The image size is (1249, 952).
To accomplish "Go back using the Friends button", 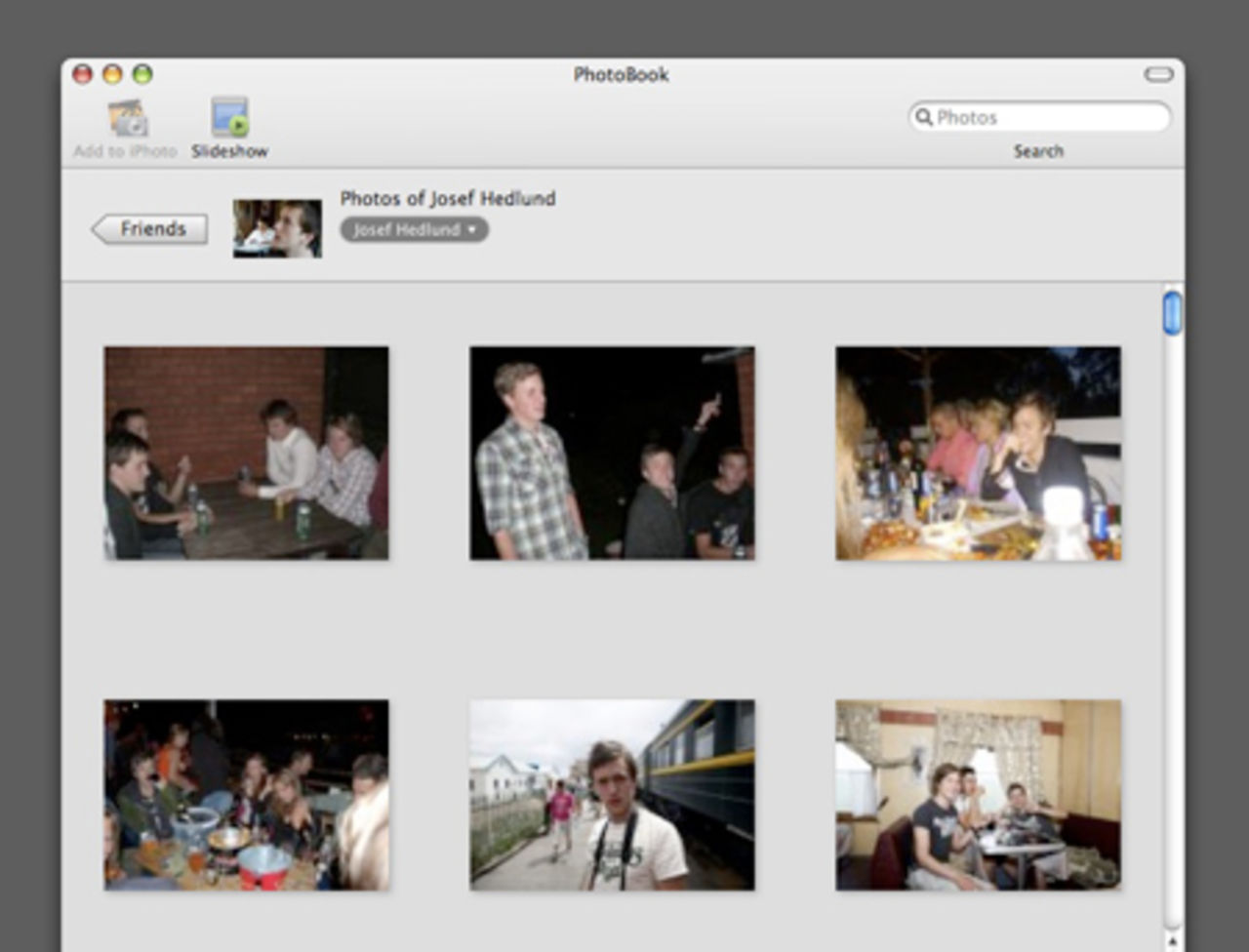I will (x=148, y=228).
